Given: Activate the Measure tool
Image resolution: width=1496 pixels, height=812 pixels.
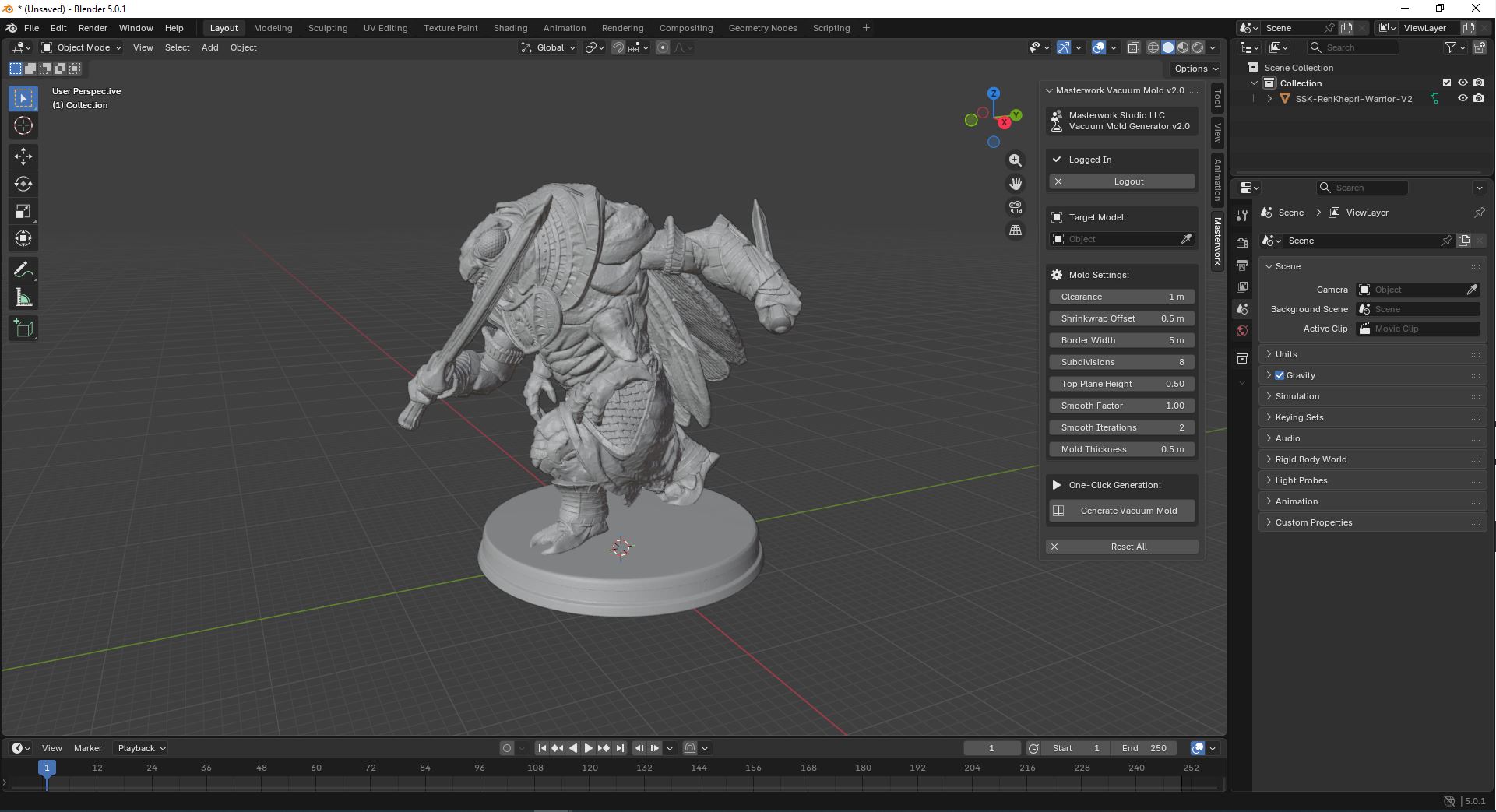Looking at the screenshot, I should point(23,298).
